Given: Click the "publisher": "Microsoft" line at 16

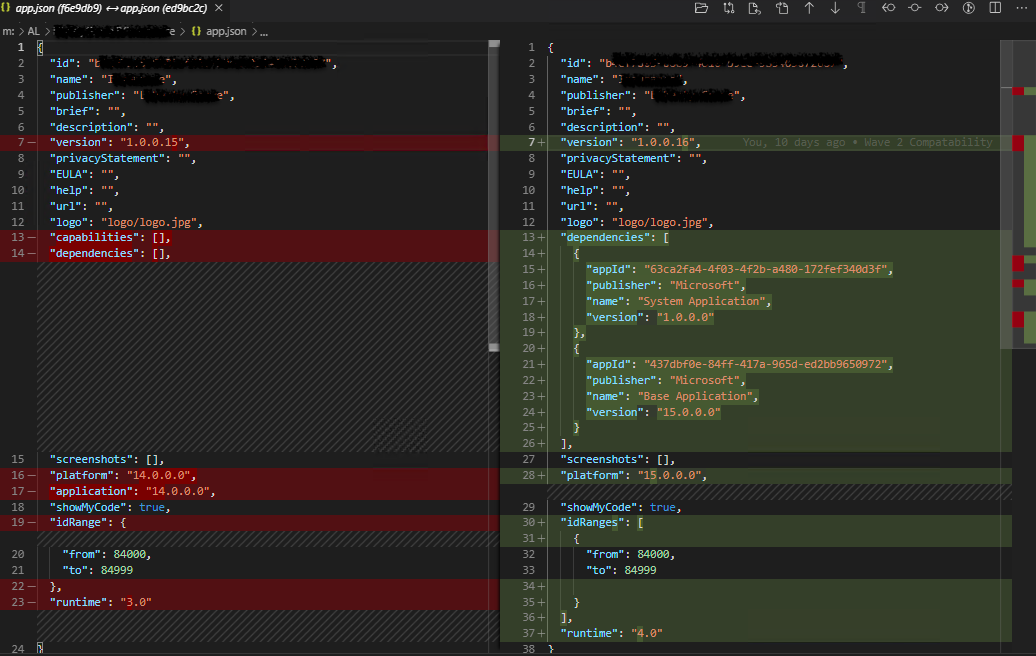Looking at the screenshot, I should click(666, 285).
